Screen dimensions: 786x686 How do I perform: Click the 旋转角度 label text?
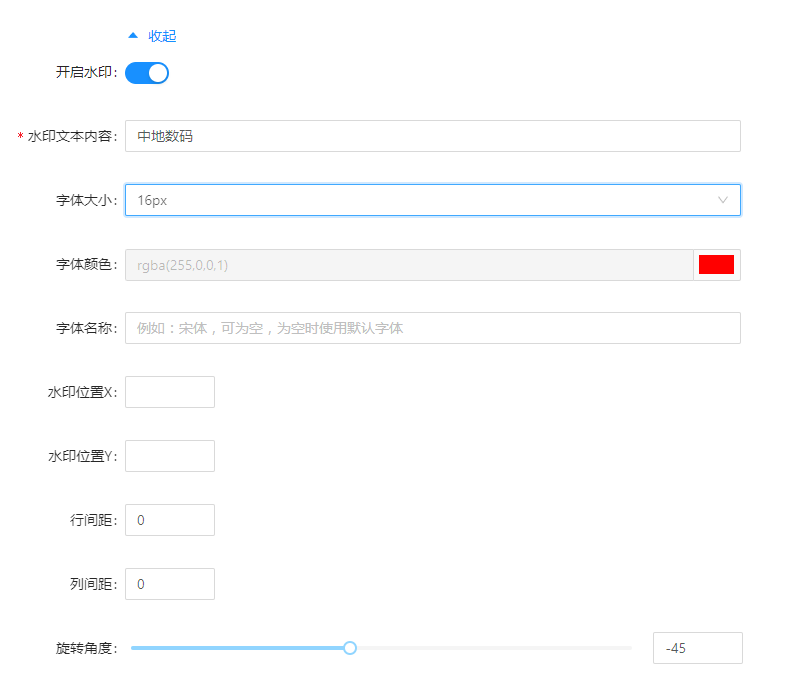pyautogui.click(x=86, y=648)
